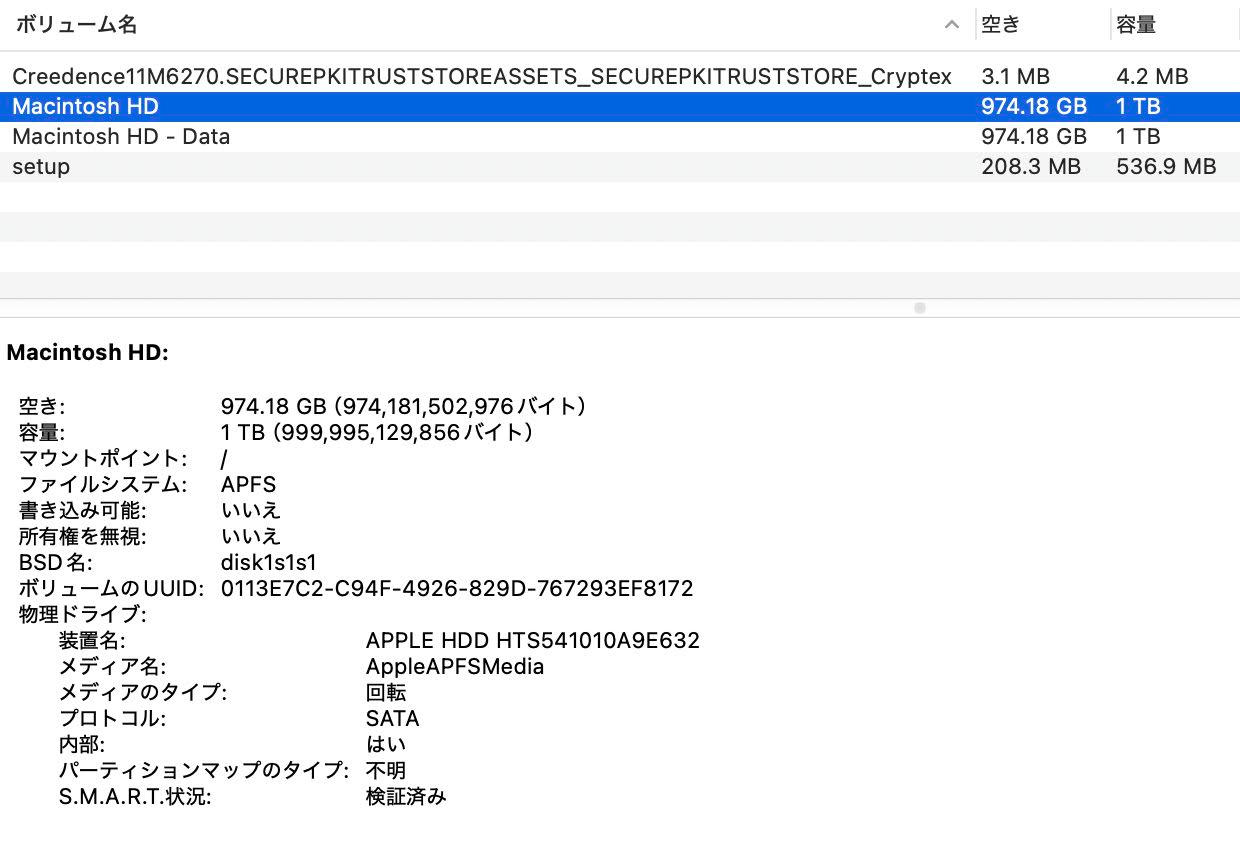Select the Creedence11M6270 Cryptex volume row

tap(481, 76)
